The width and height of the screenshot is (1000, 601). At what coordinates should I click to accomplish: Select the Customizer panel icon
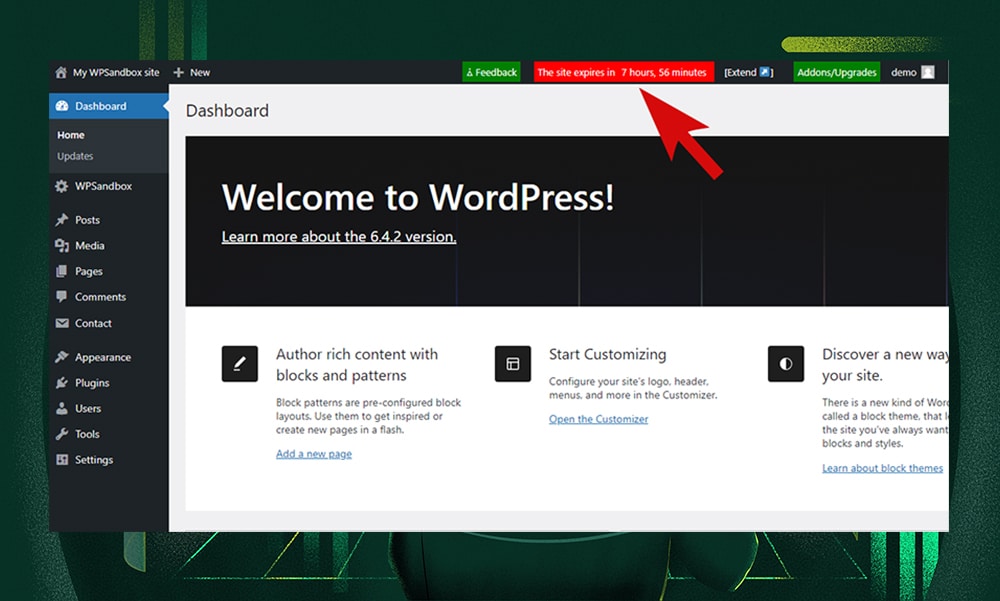tap(513, 364)
